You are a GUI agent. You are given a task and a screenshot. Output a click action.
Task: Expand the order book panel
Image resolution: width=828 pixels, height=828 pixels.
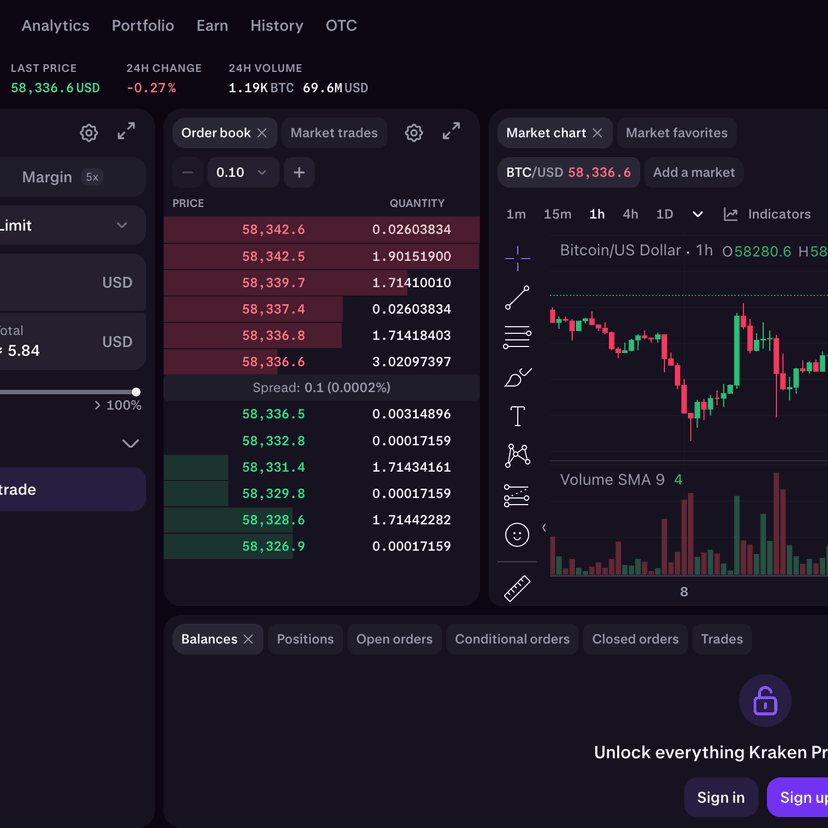(451, 131)
